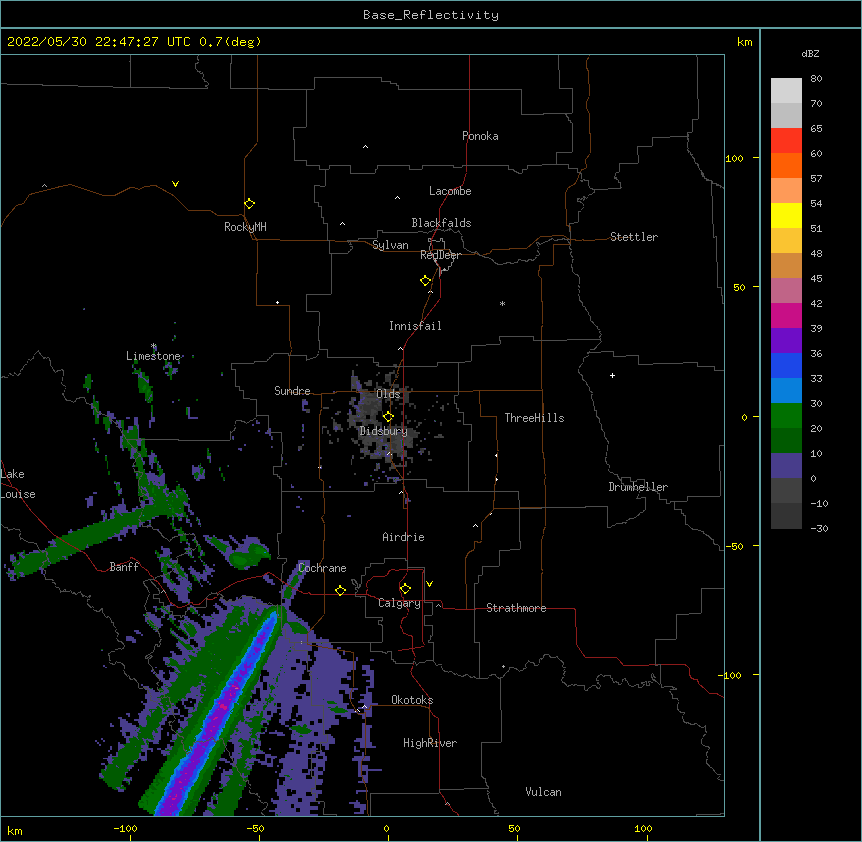
Task: Click the dBZ legend heading
Action: [x=810, y=53]
